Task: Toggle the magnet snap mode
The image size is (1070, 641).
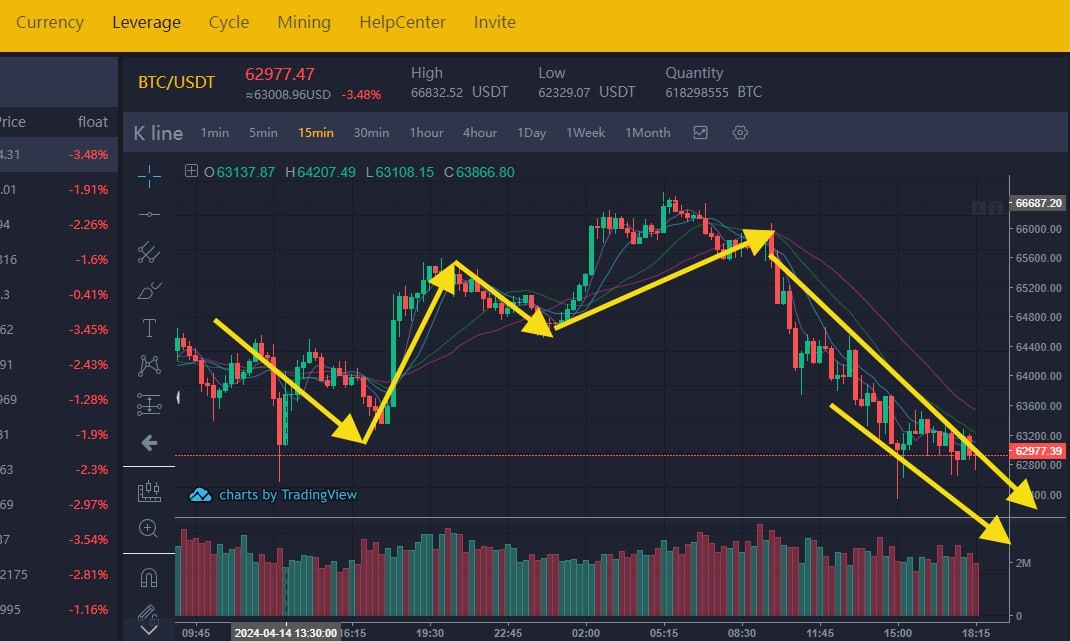Action: coord(149,577)
